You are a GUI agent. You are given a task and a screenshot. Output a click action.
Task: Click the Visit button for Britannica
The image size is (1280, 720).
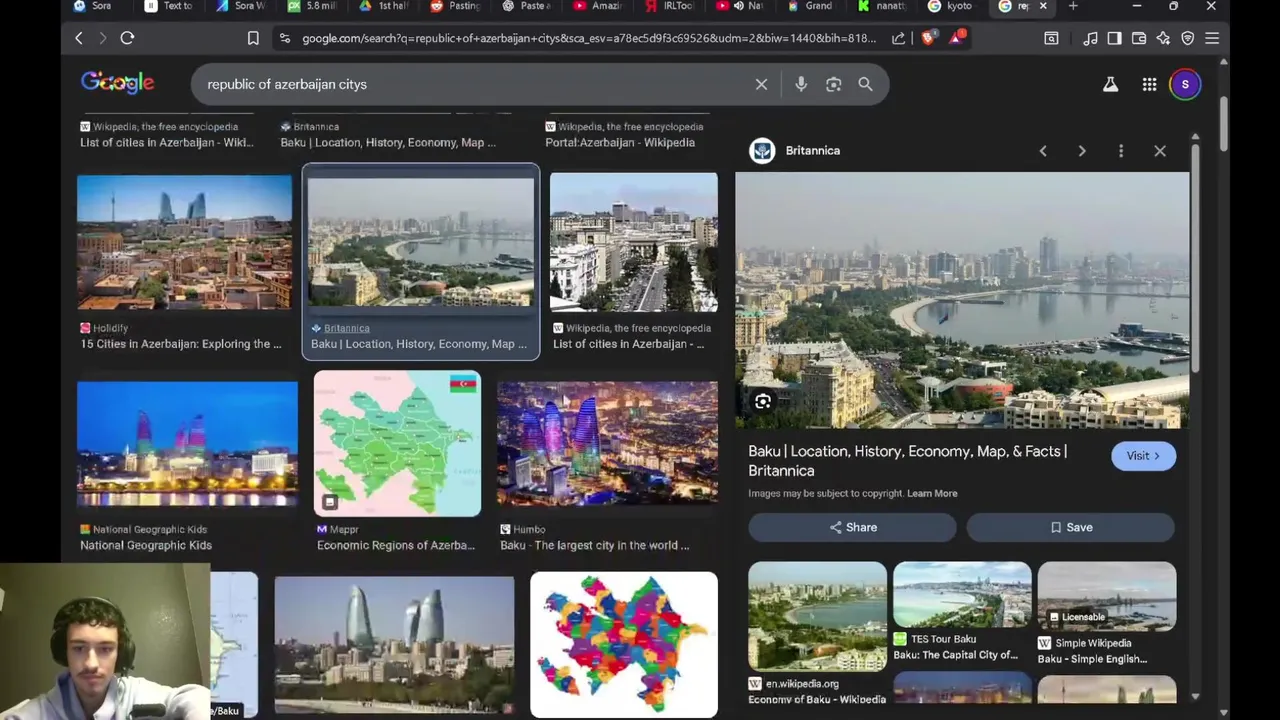click(x=1143, y=456)
